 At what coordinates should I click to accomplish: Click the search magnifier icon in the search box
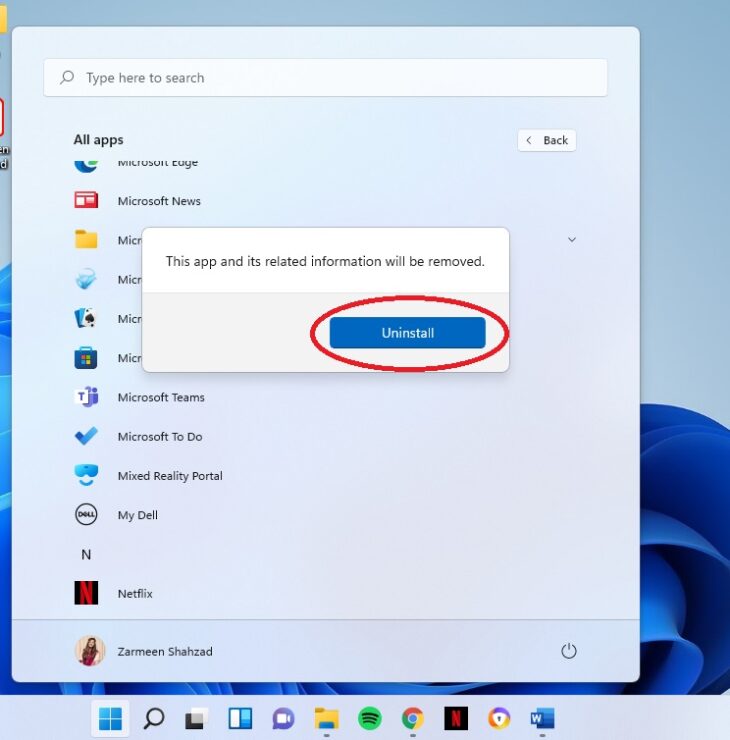tap(67, 77)
